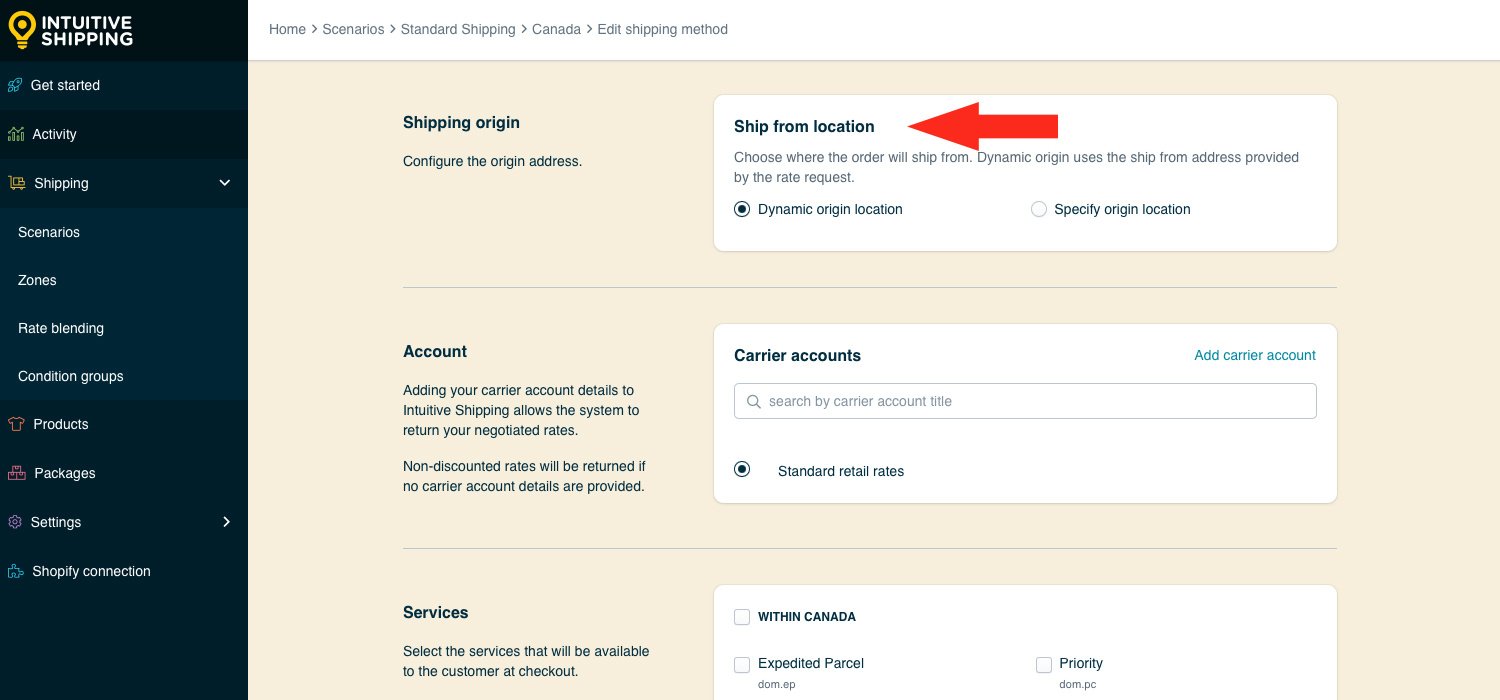Tick the Priority service checkbox

pos(1044,665)
